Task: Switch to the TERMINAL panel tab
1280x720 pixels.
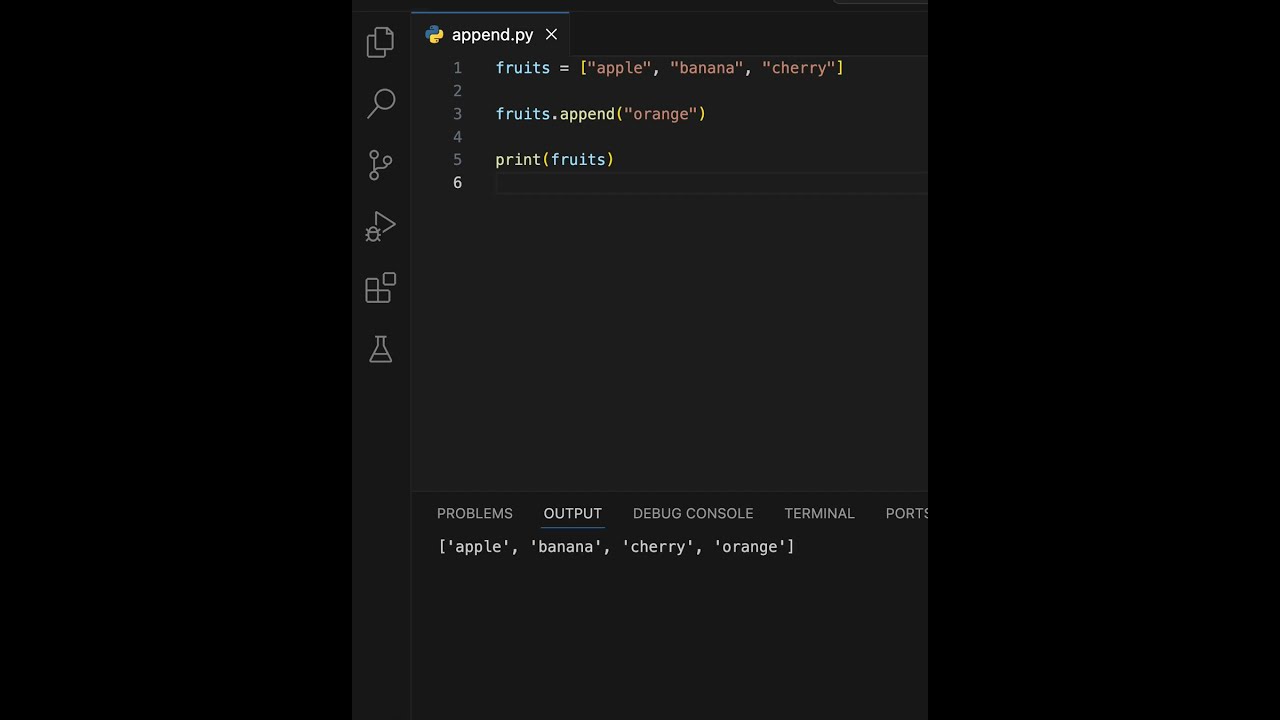Action: point(819,513)
